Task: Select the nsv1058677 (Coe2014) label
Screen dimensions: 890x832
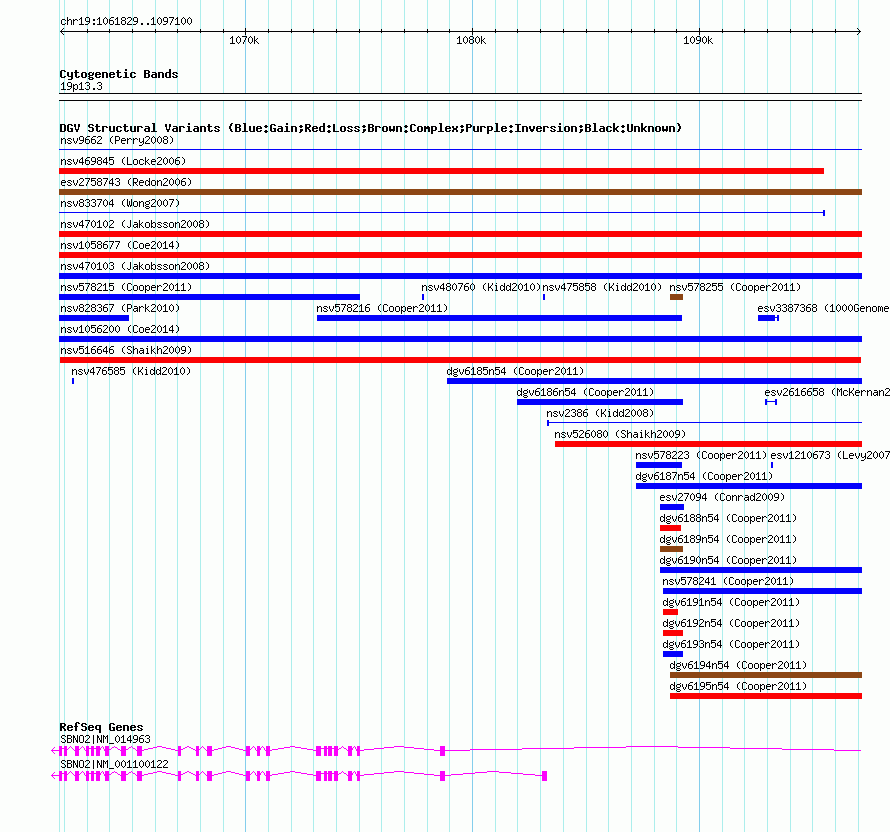Action: click(x=120, y=245)
